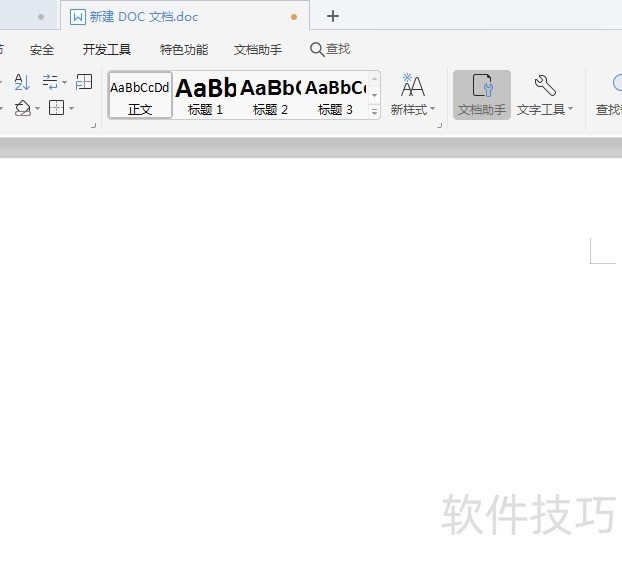Click the borders icon
Screen dimensions: 622x561
(x=56, y=108)
